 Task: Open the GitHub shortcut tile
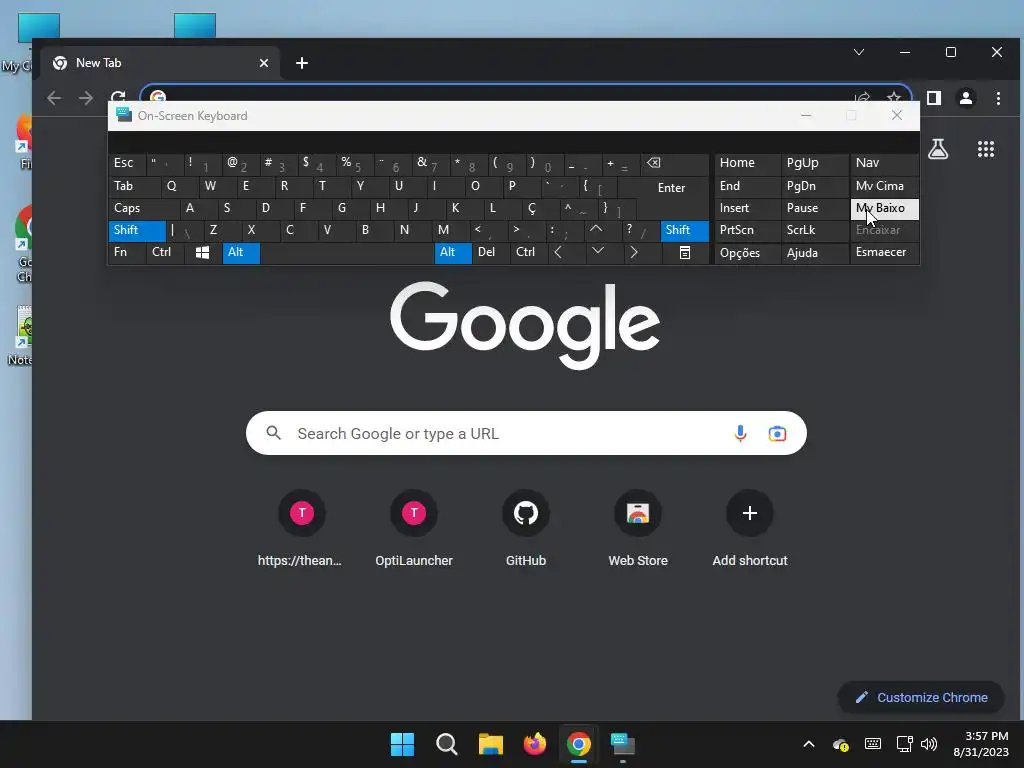526,529
